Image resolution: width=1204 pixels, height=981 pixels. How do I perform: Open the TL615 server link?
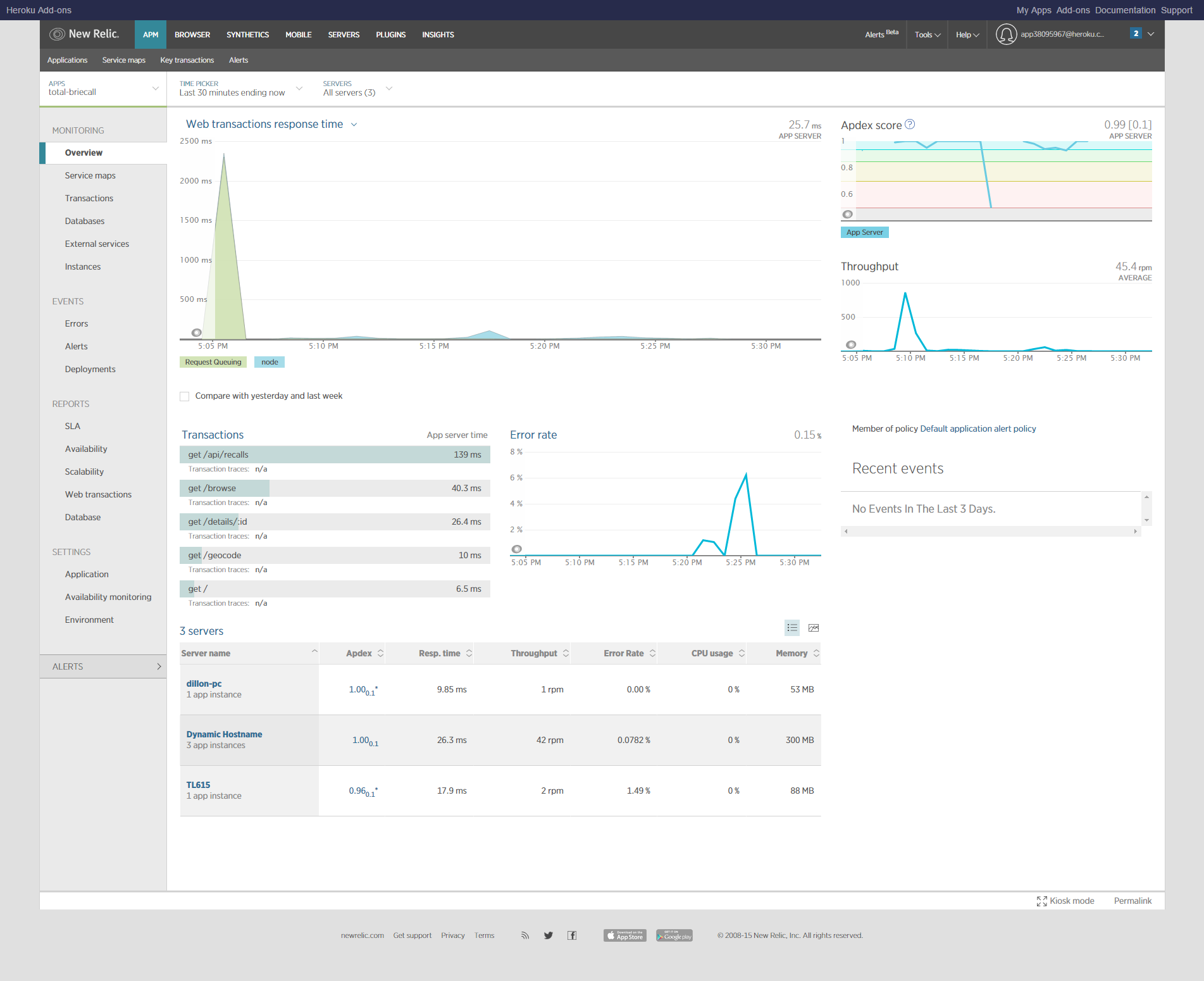click(x=198, y=785)
